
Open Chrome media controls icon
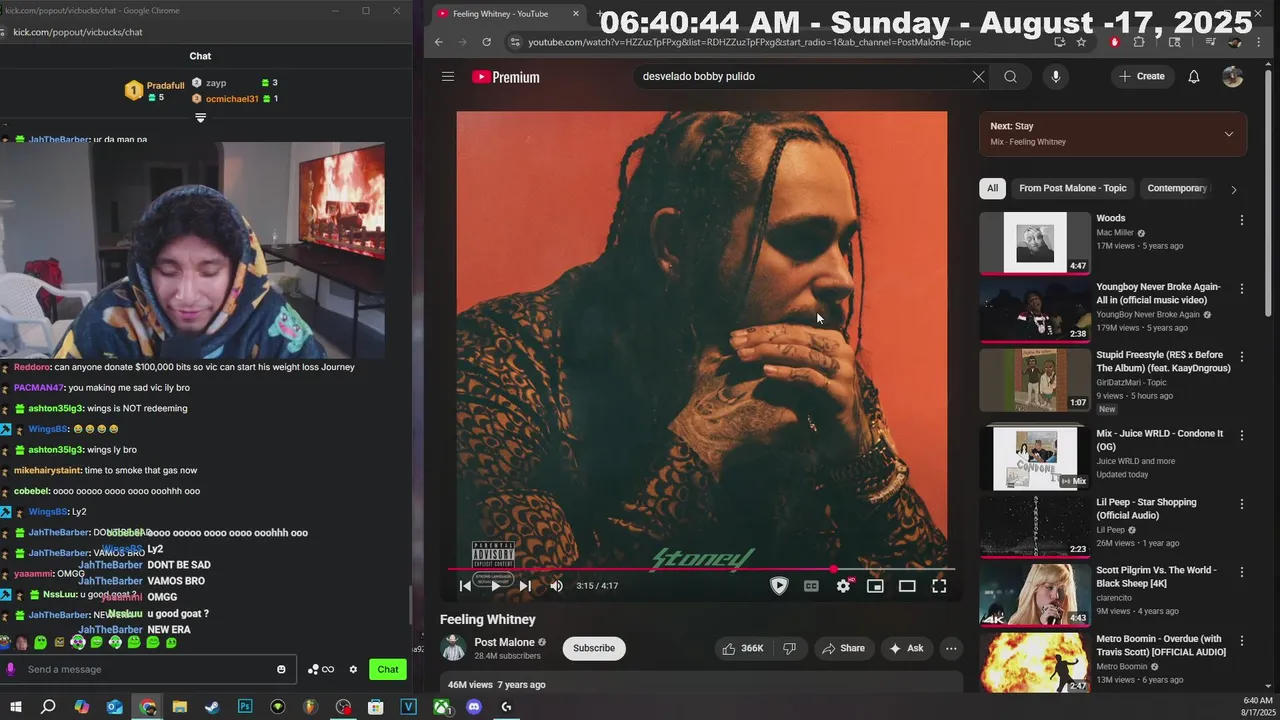point(1210,42)
